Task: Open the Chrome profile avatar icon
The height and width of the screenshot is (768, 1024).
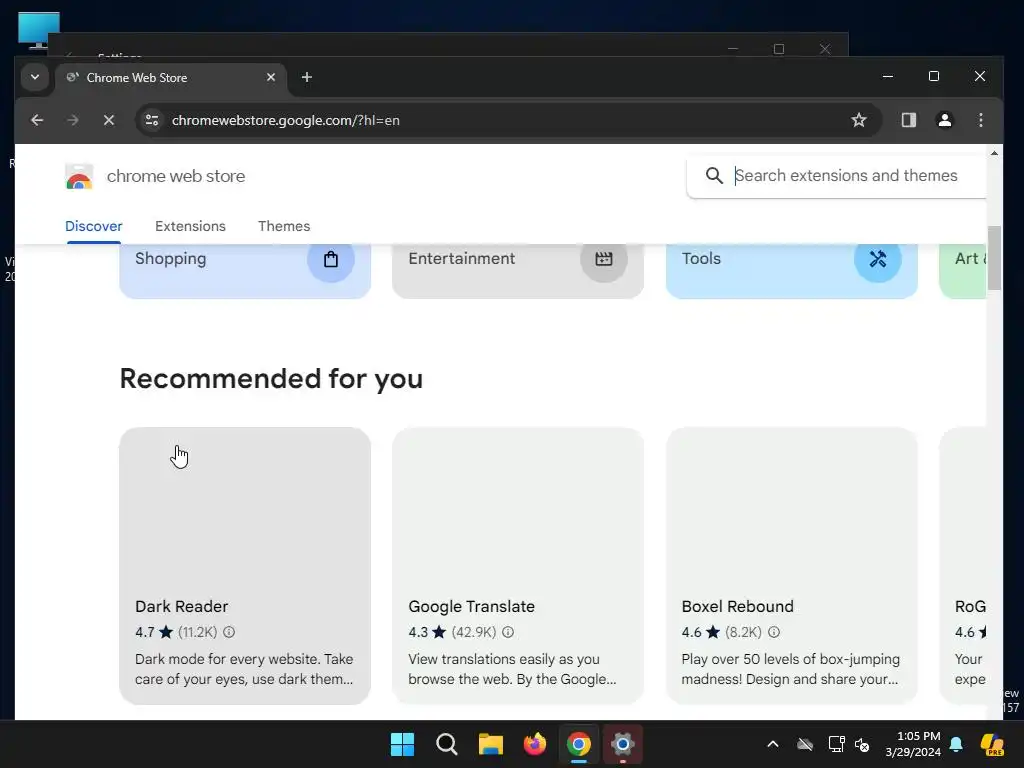Action: click(944, 120)
